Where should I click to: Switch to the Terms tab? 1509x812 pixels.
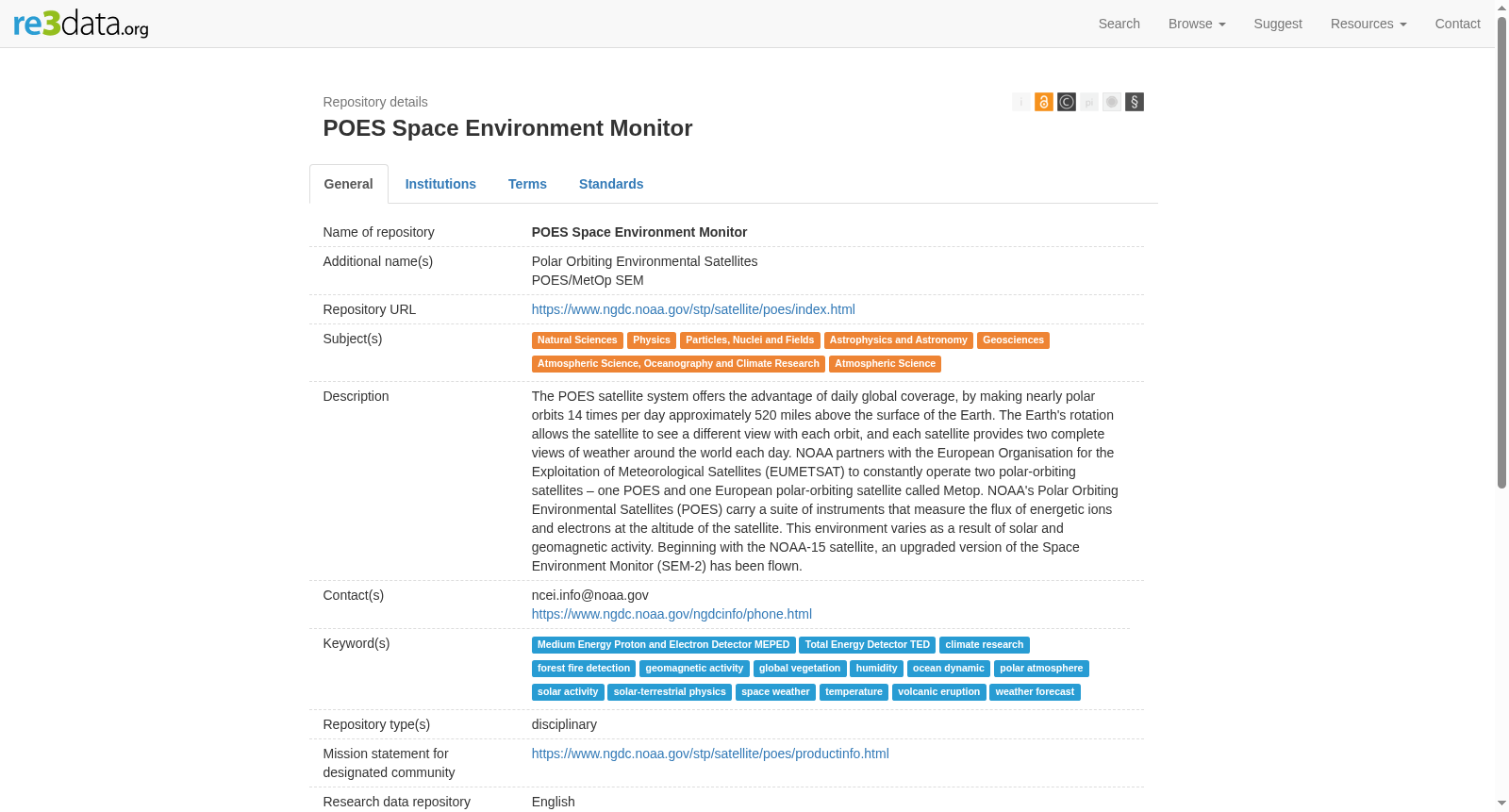527,184
